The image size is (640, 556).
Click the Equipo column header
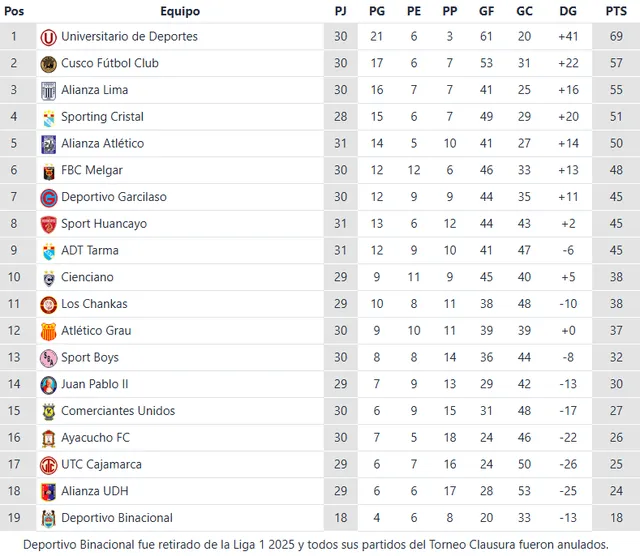point(180,11)
